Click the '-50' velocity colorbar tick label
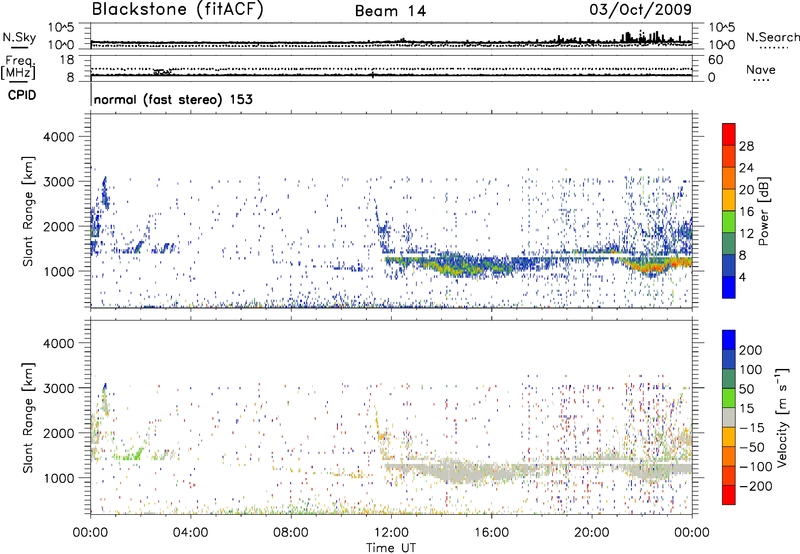This screenshot has width=800, height=554. [x=753, y=447]
